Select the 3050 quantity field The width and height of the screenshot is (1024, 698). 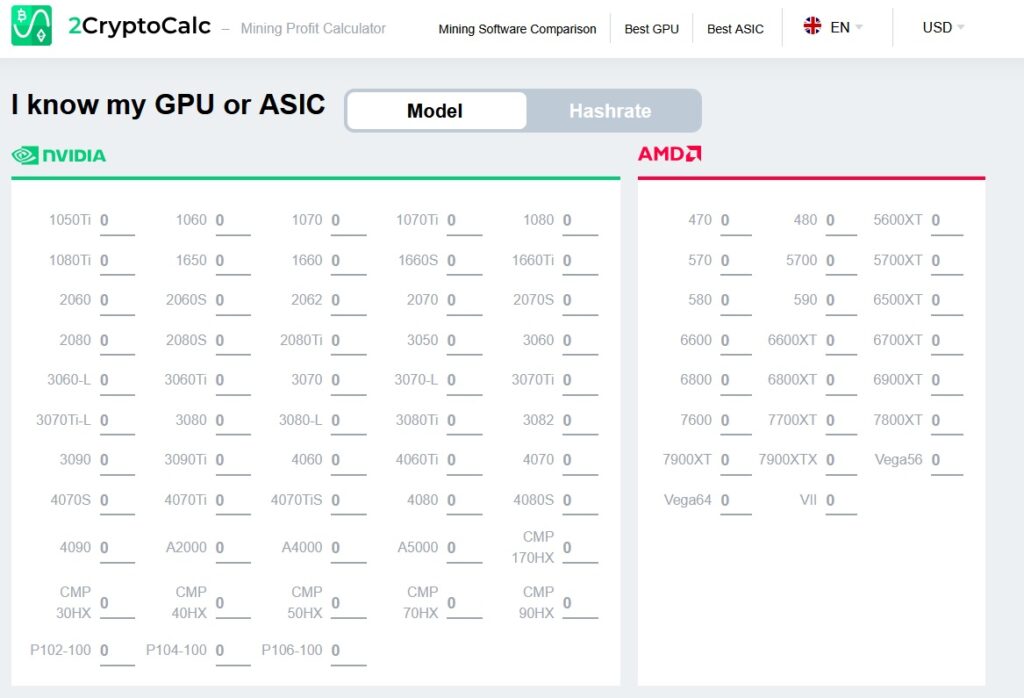coord(464,341)
